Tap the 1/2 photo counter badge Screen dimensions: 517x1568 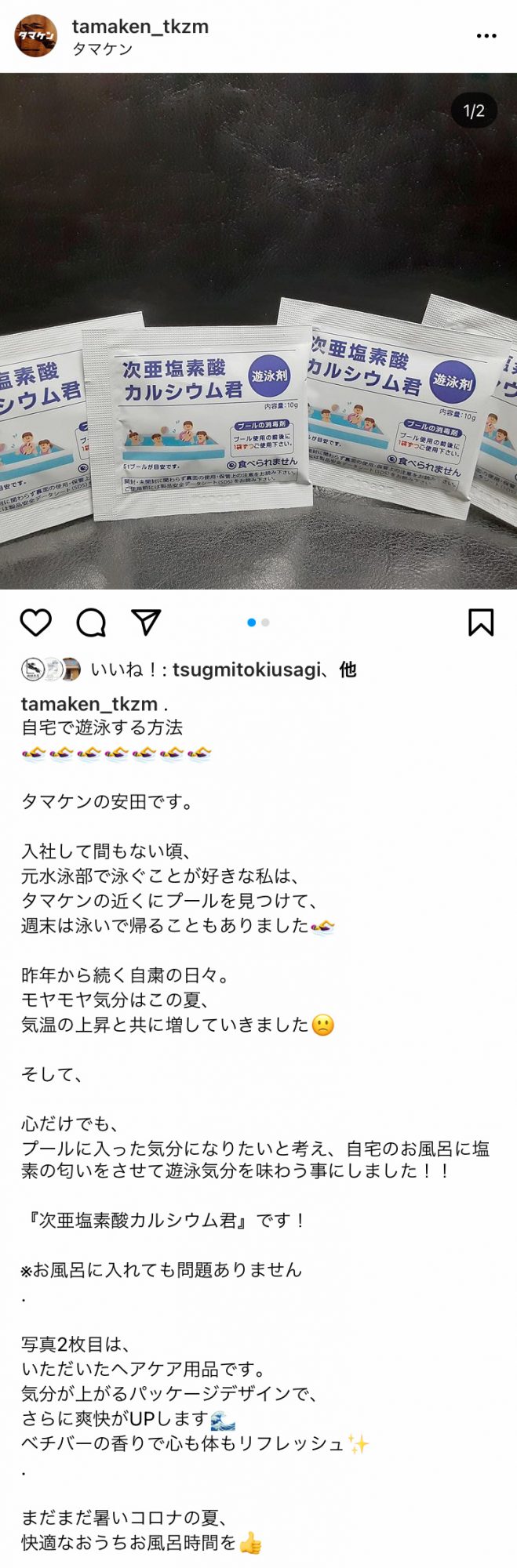[474, 111]
